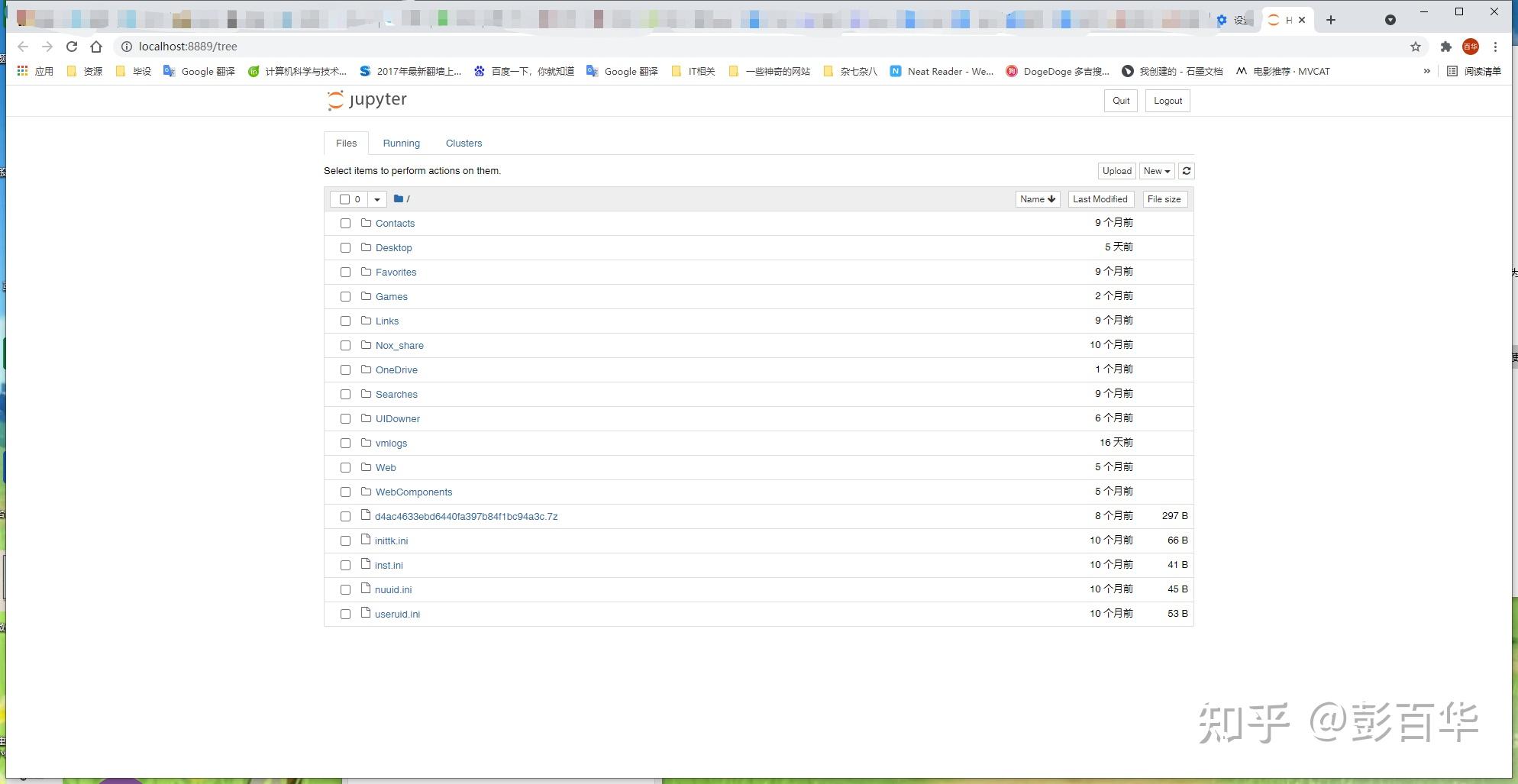
Task: Open the Favorites folder
Action: click(x=396, y=273)
